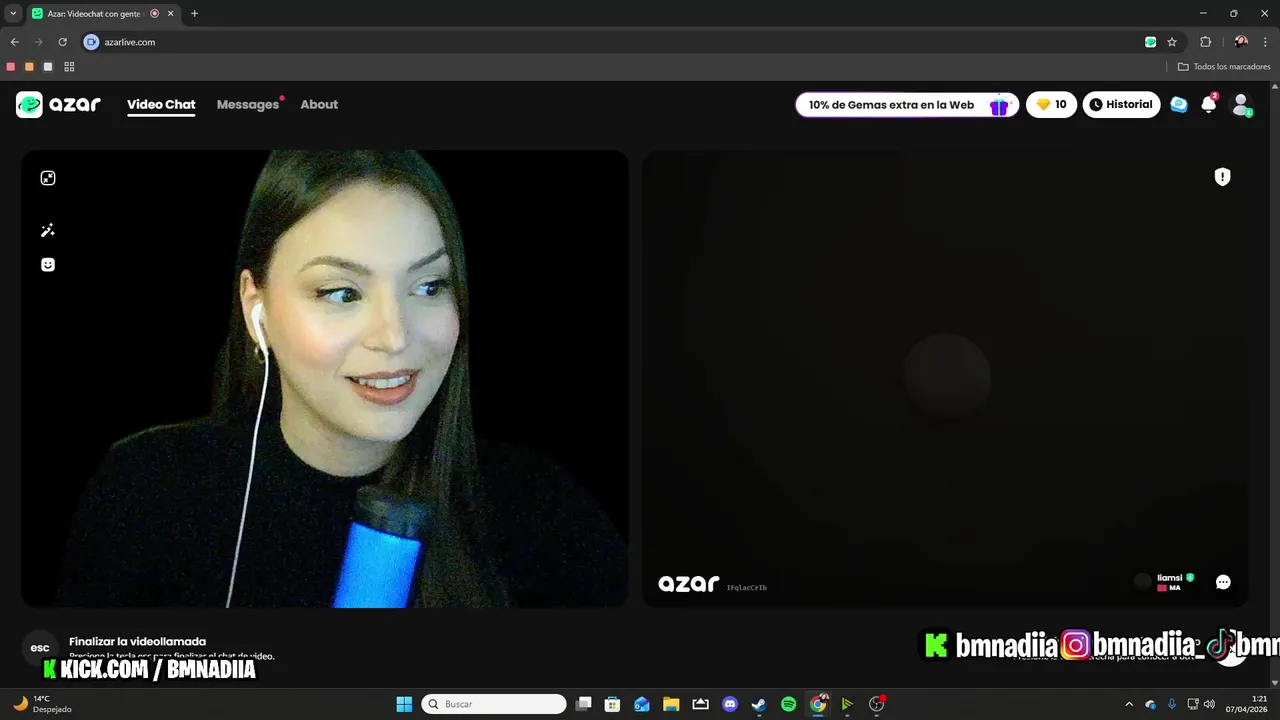Expand the system tray hidden icons chevron
1280x720 pixels.
pos(1129,704)
